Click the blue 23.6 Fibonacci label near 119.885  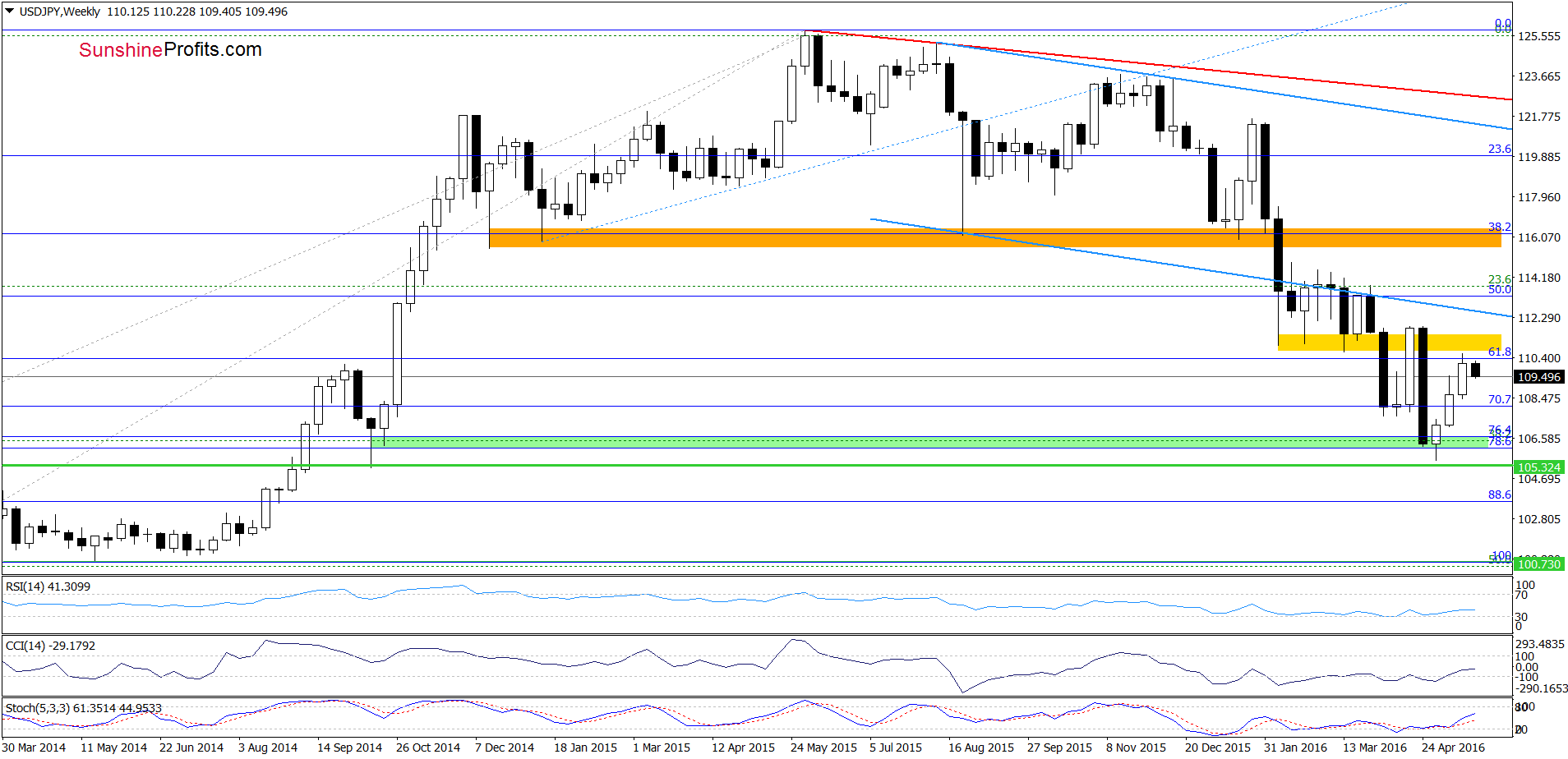(1500, 149)
